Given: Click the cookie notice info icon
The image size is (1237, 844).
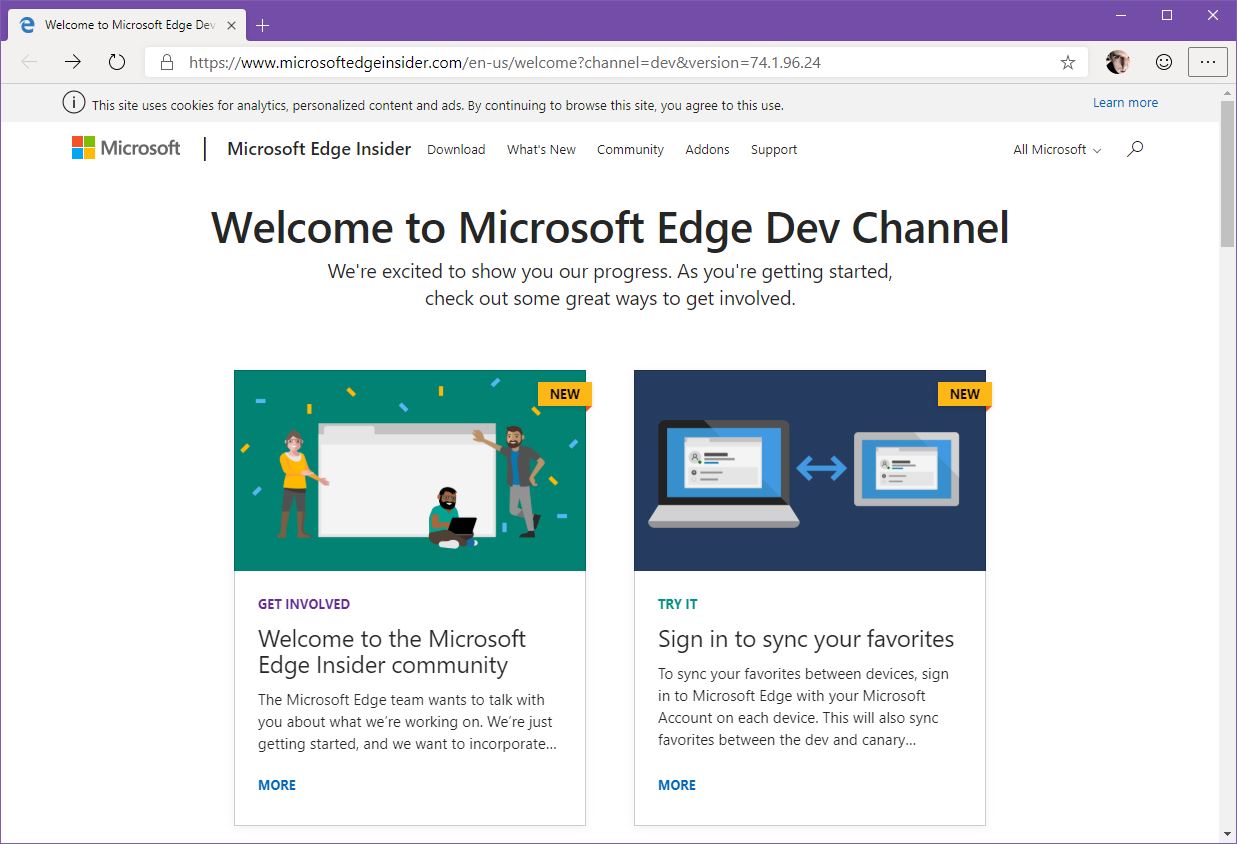Looking at the screenshot, I should point(73,103).
